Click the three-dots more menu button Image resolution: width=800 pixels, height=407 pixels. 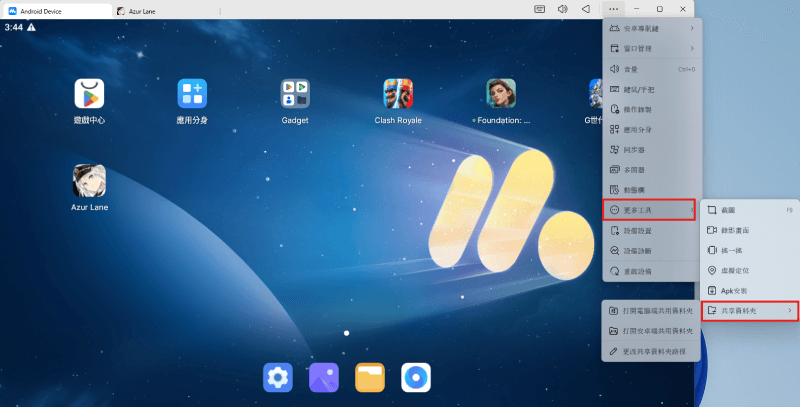click(x=613, y=9)
